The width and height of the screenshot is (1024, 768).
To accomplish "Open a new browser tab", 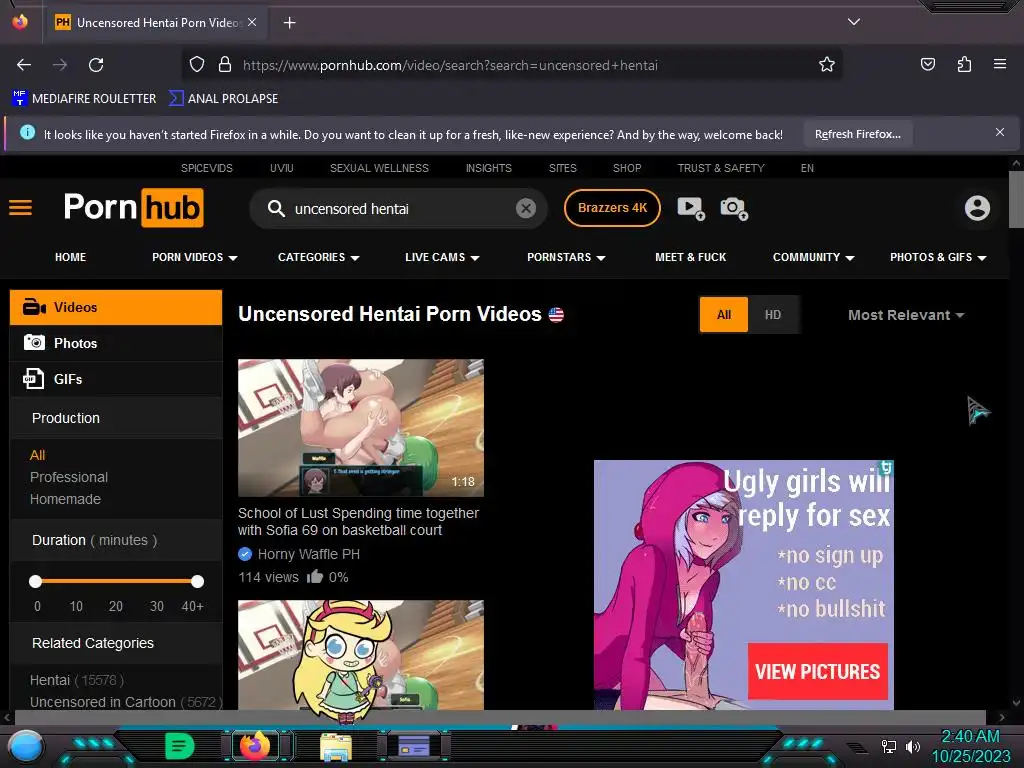I will tap(289, 23).
